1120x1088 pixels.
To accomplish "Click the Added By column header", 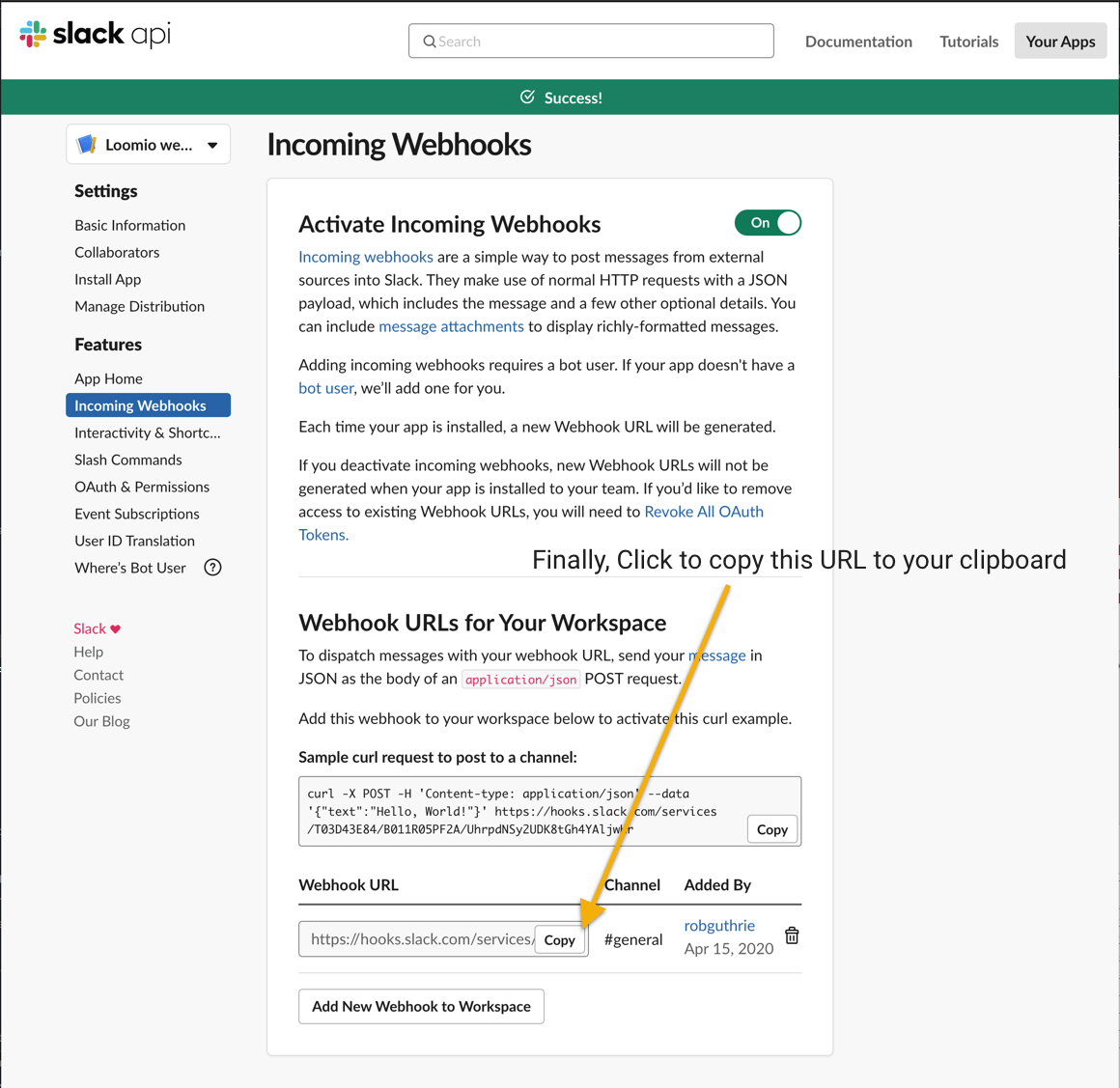I will (717, 885).
